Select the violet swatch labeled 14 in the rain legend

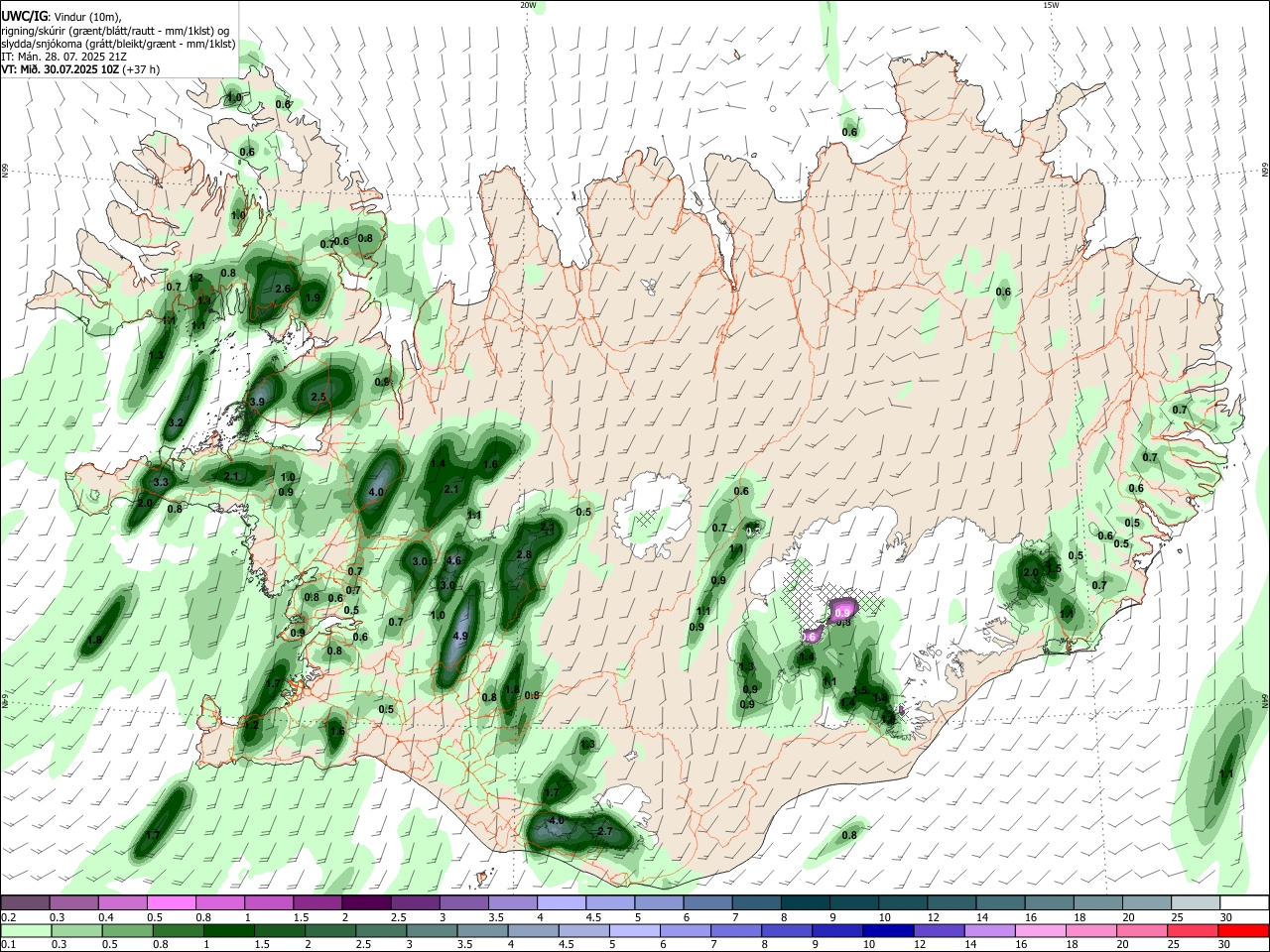pyautogui.click(x=988, y=931)
